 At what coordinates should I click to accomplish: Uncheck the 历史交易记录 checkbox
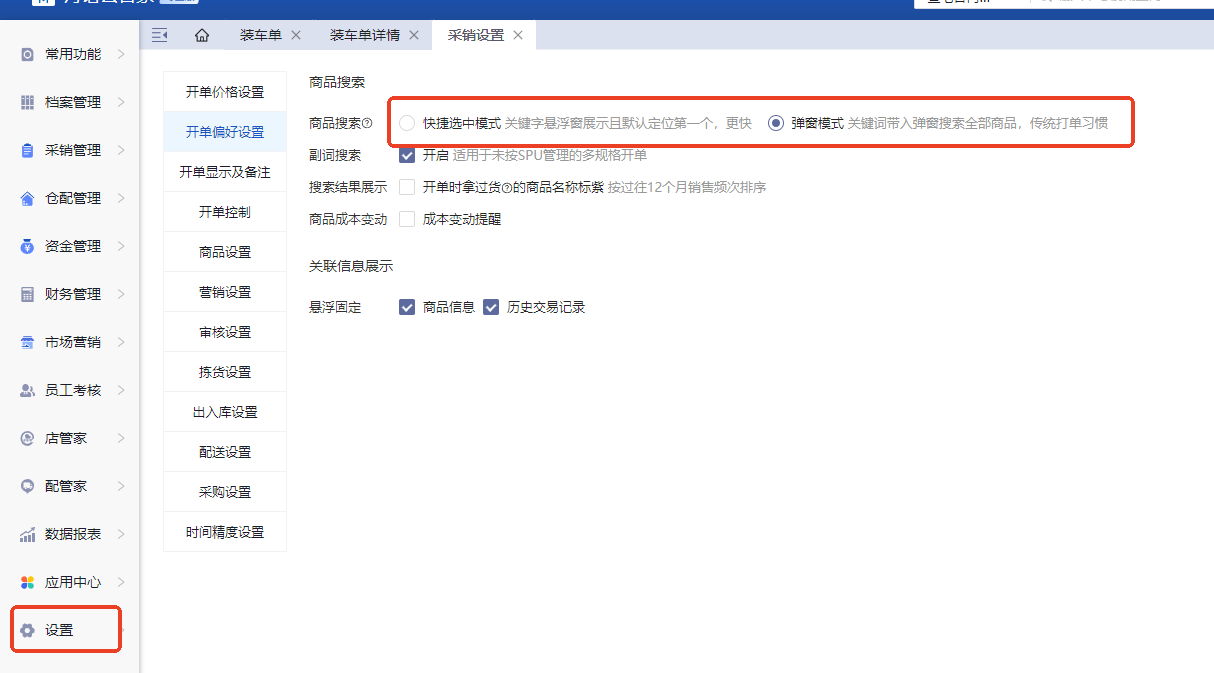click(x=491, y=307)
